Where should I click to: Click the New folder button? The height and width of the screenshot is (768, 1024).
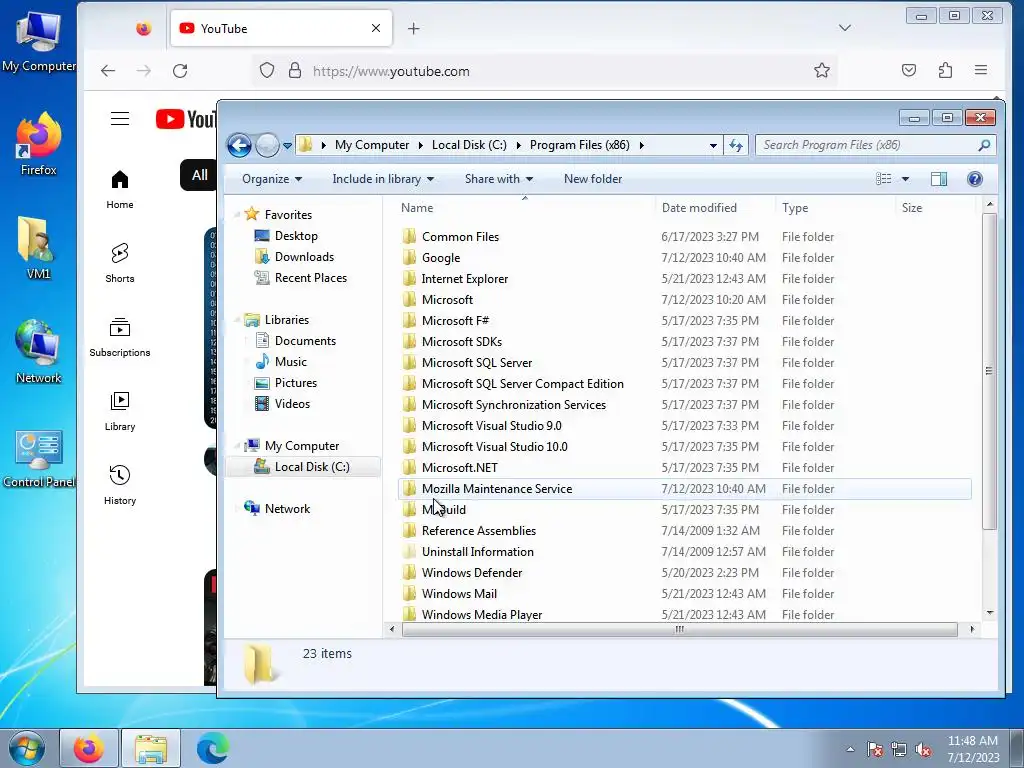click(x=593, y=179)
